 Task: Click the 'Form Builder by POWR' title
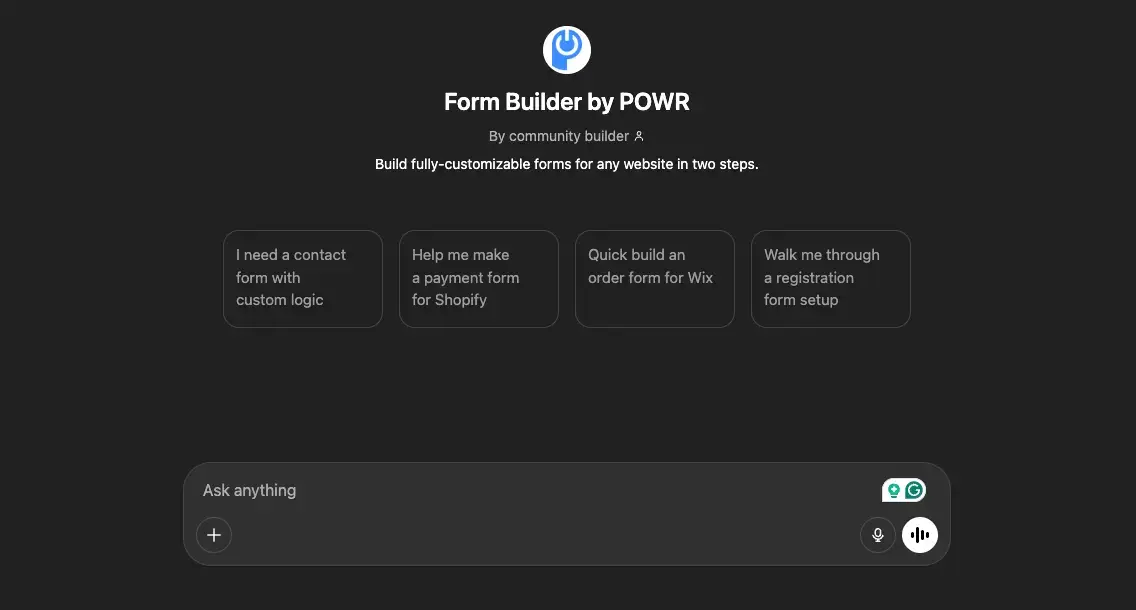pos(566,101)
